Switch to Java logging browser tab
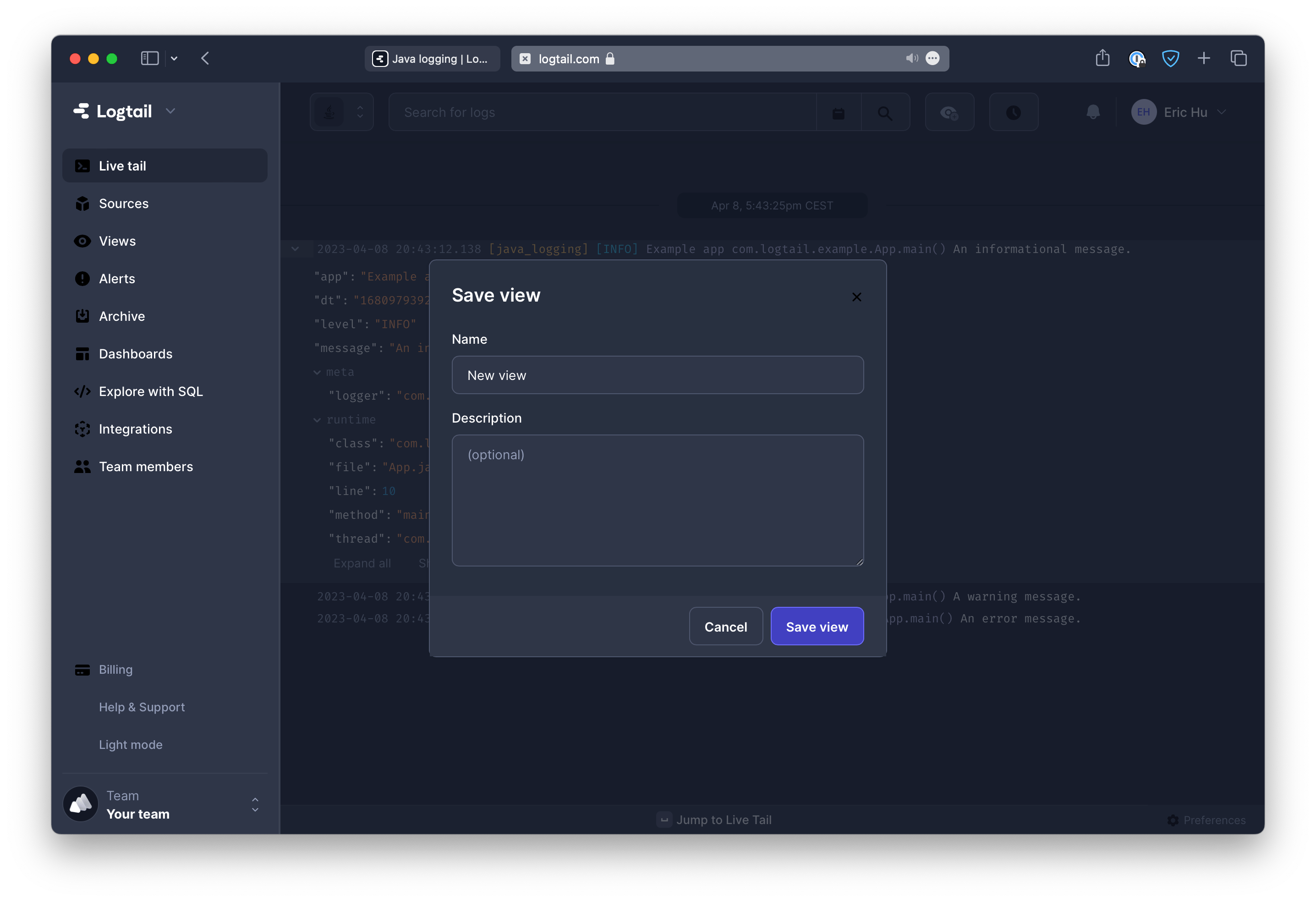The image size is (1316, 902). pyautogui.click(x=432, y=58)
